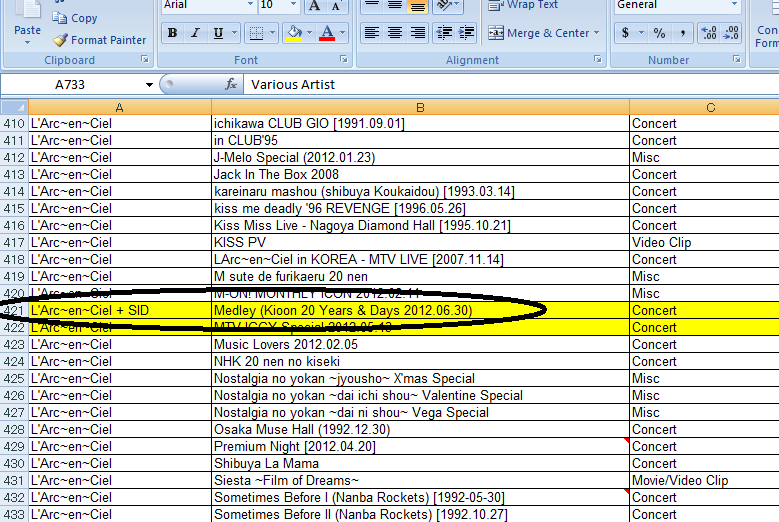Screen dimensions: 779x522
Task: Open the Fill Color dropdown arrow
Action: point(310,33)
